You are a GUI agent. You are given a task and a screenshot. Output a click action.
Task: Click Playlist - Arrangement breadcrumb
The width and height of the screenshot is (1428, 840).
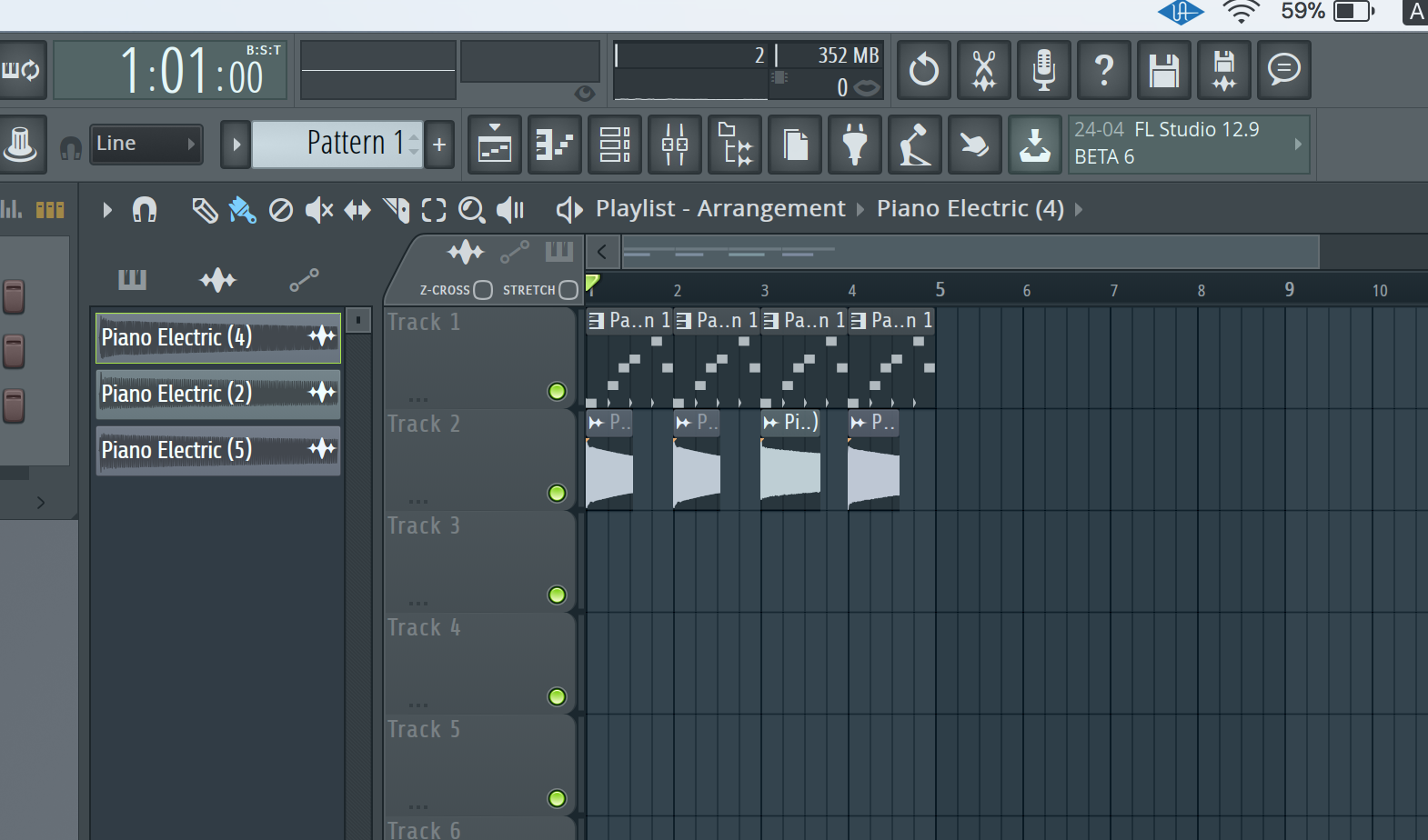pyautogui.click(x=720, y=209)
